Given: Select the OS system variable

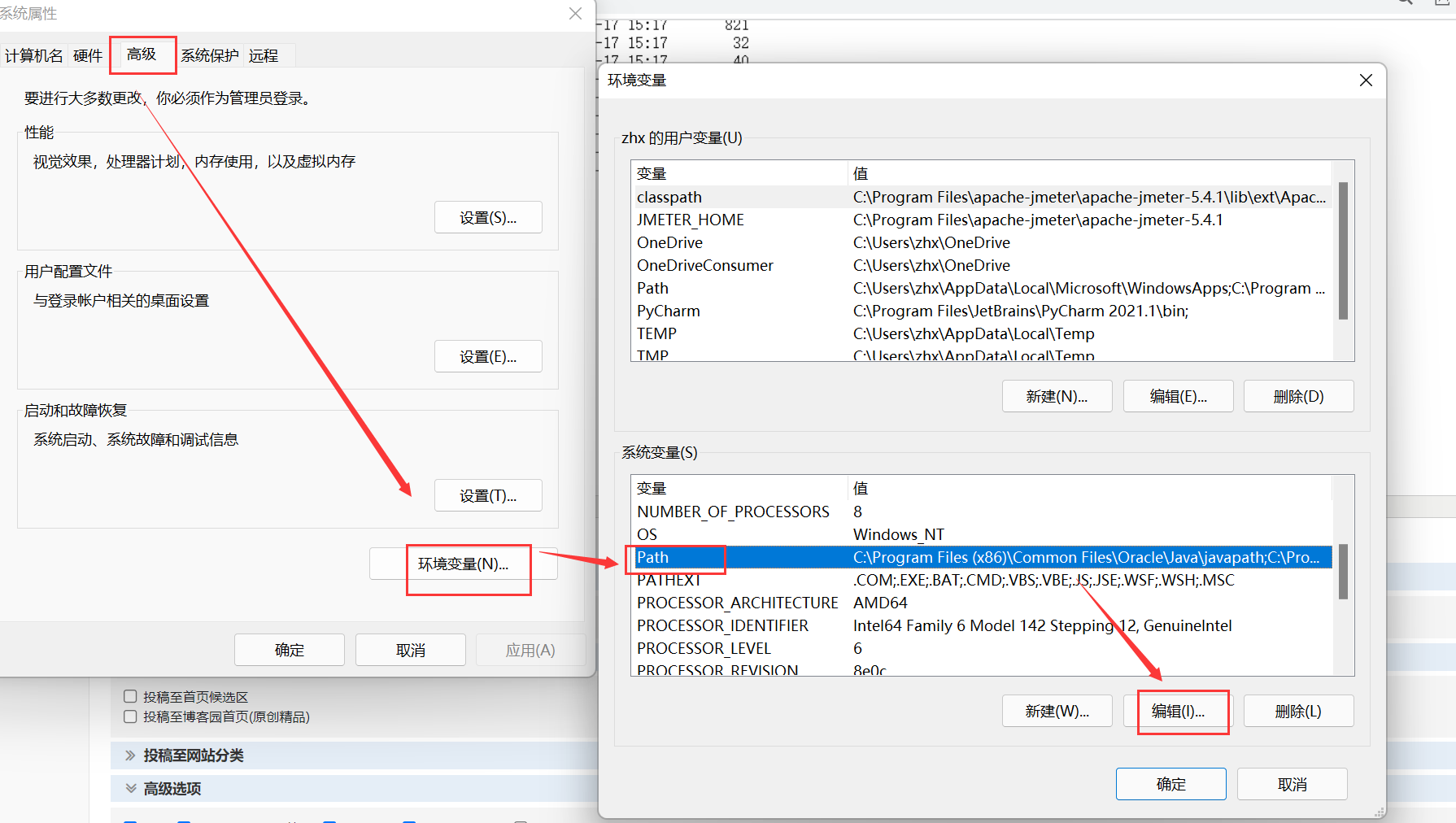Looking at the screenshot, I should (982, 534).
